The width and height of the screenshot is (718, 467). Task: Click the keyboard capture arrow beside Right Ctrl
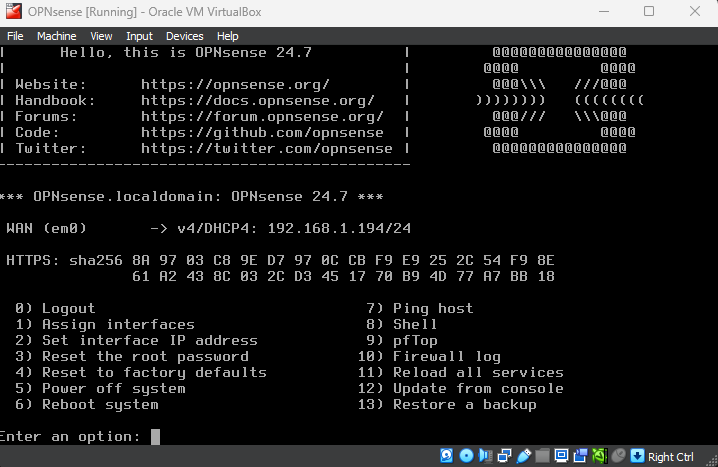click(638, 456)
